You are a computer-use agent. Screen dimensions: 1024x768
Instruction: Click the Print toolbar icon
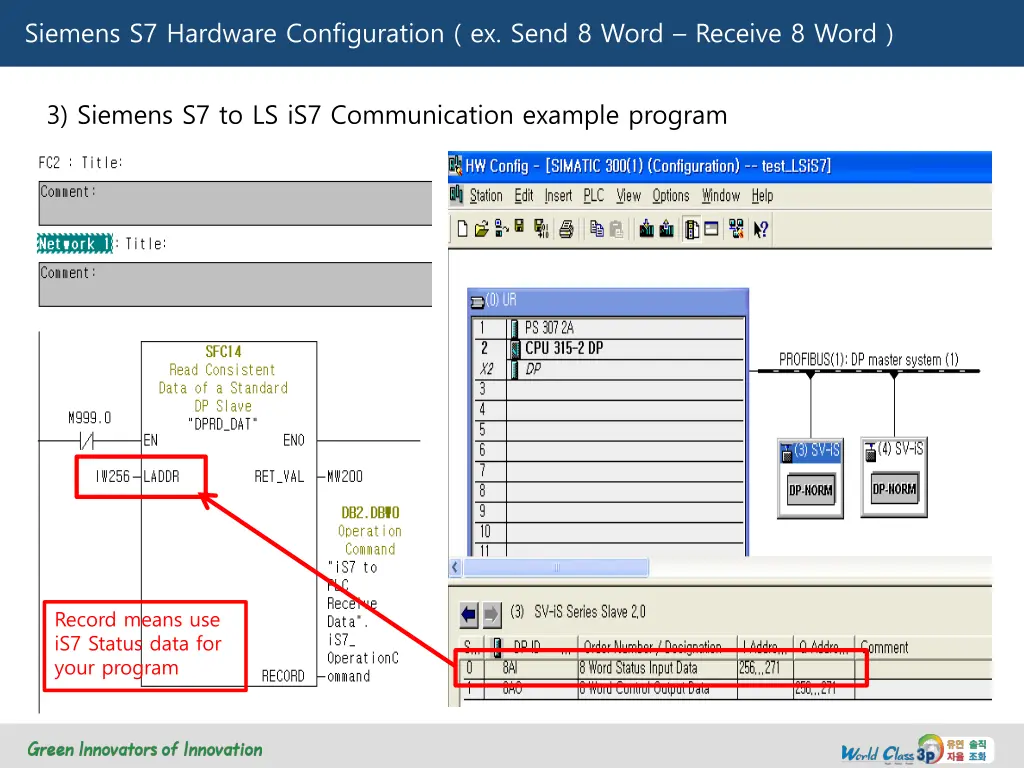coord(566,229)
